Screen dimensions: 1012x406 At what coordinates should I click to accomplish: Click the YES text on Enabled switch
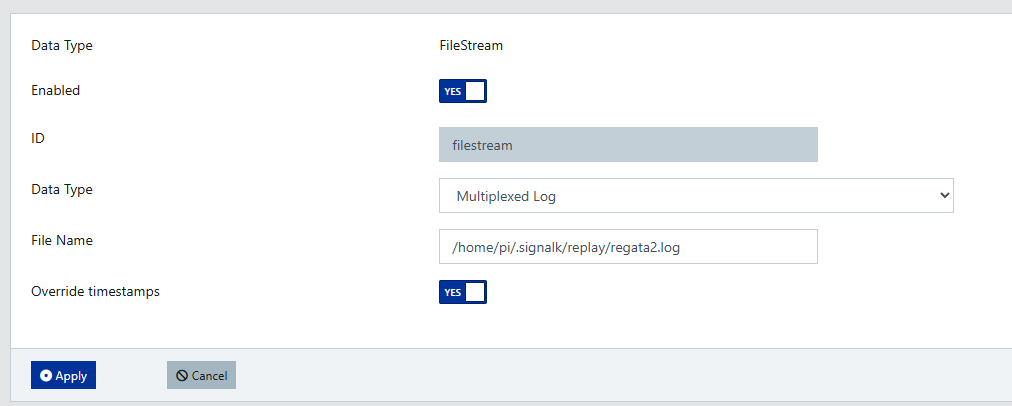point(452,91)
